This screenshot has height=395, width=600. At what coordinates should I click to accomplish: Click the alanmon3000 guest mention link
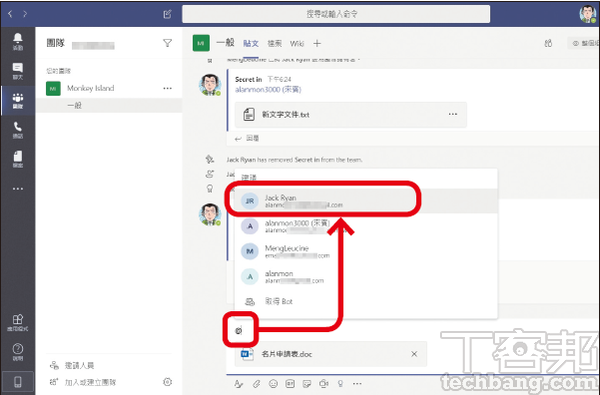268,90
